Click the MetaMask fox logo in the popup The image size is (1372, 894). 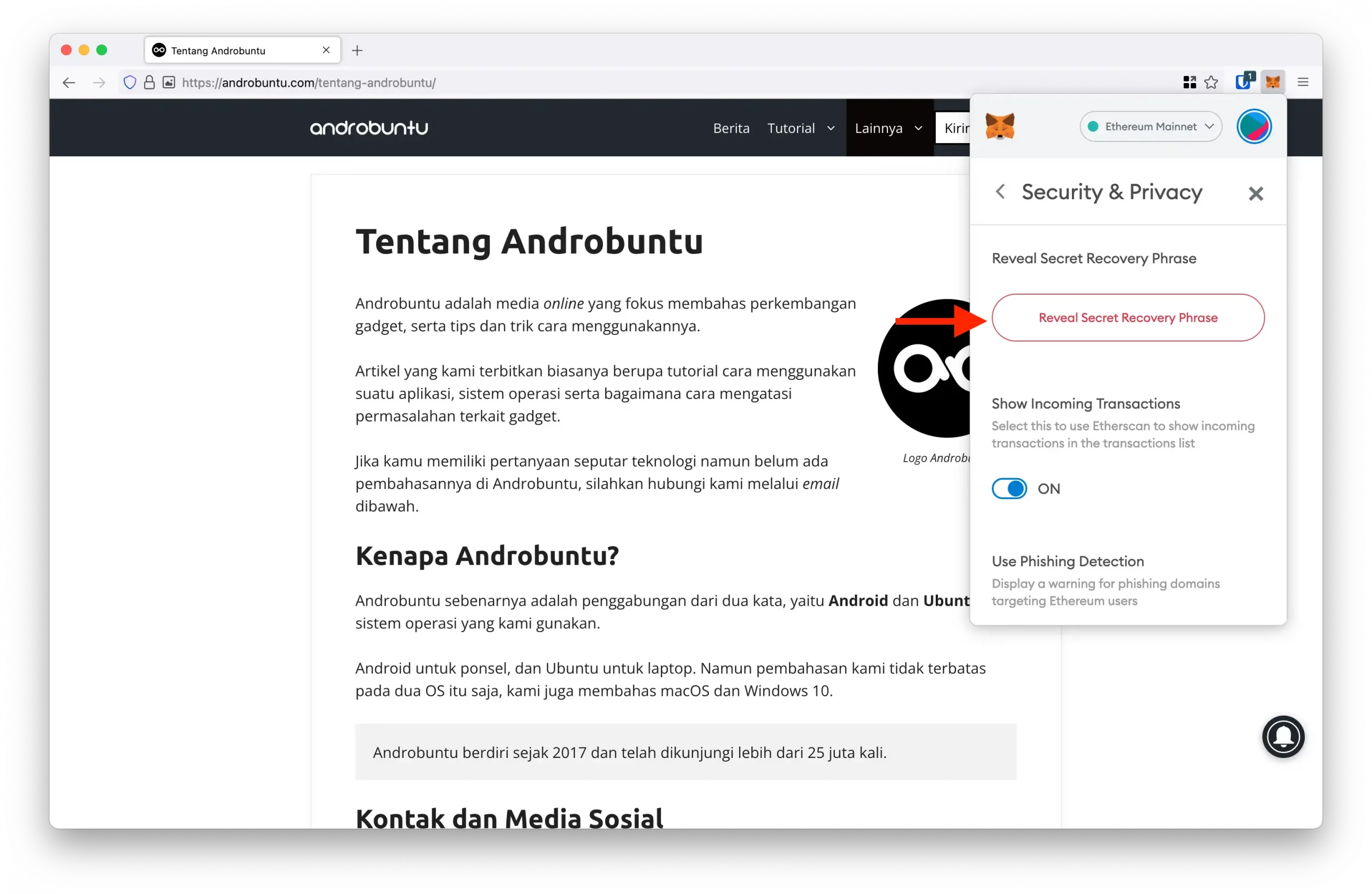1000,126
